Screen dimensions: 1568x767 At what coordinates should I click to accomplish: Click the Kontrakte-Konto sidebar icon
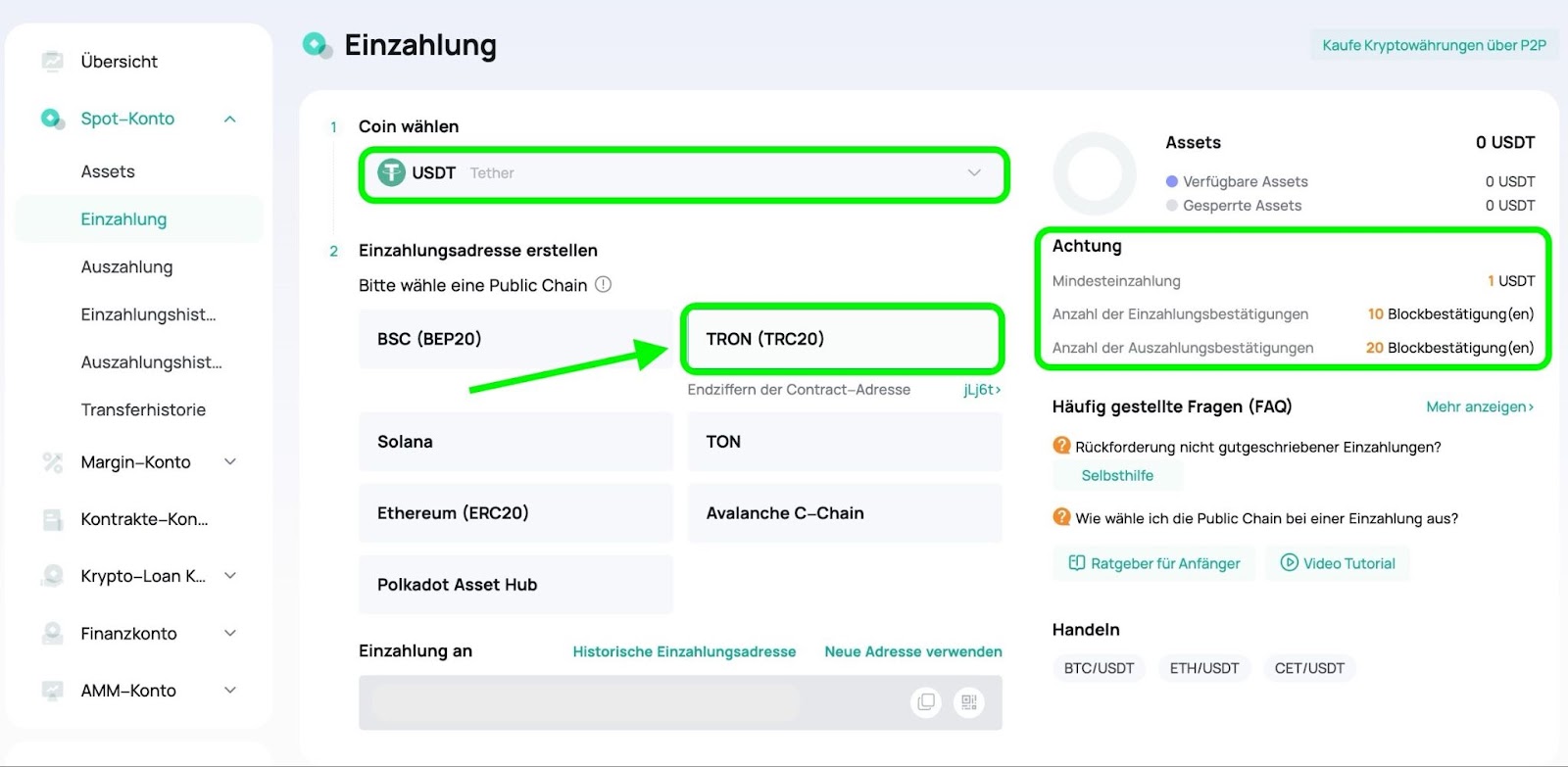coord(53,519)
